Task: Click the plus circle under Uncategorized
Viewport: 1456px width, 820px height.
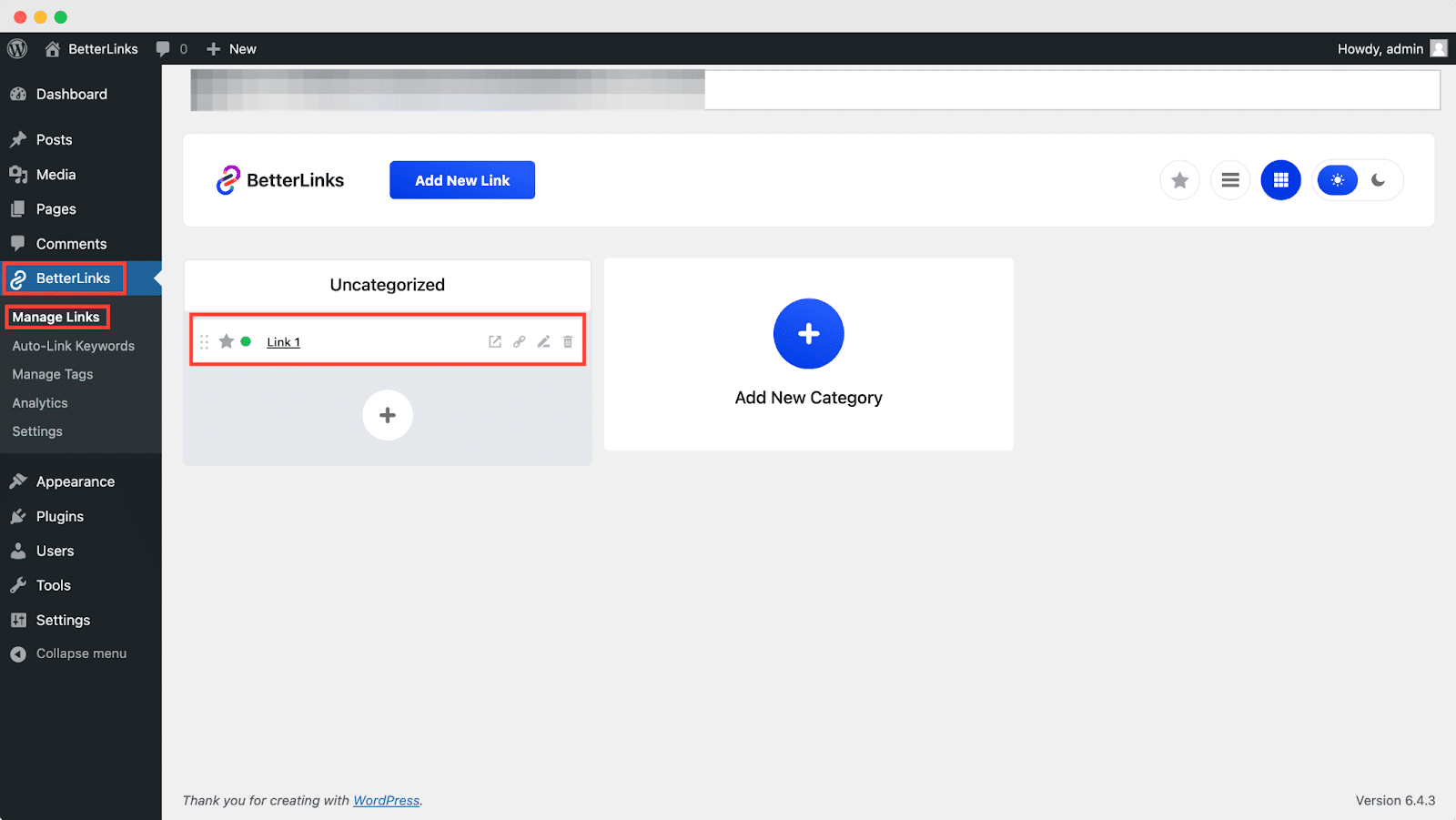Action: [x=387, y=415]
